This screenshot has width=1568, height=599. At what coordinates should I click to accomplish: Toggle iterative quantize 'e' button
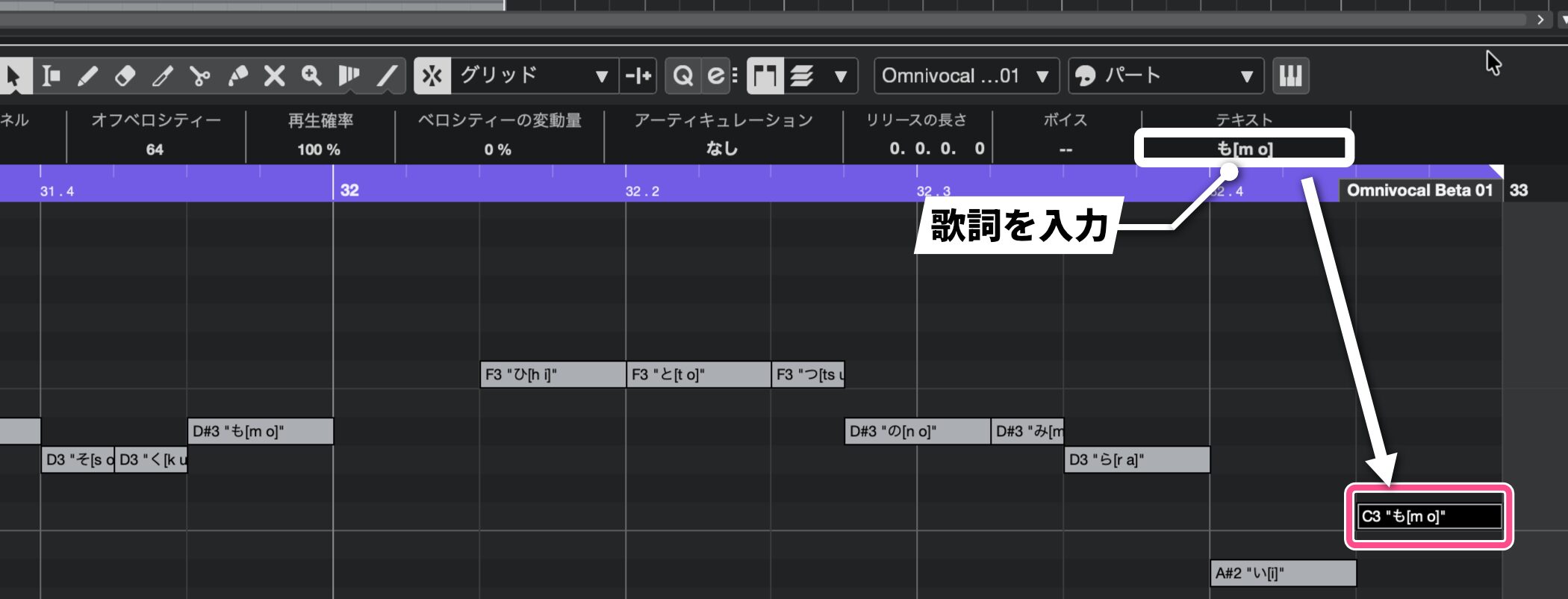pos(715,76)
